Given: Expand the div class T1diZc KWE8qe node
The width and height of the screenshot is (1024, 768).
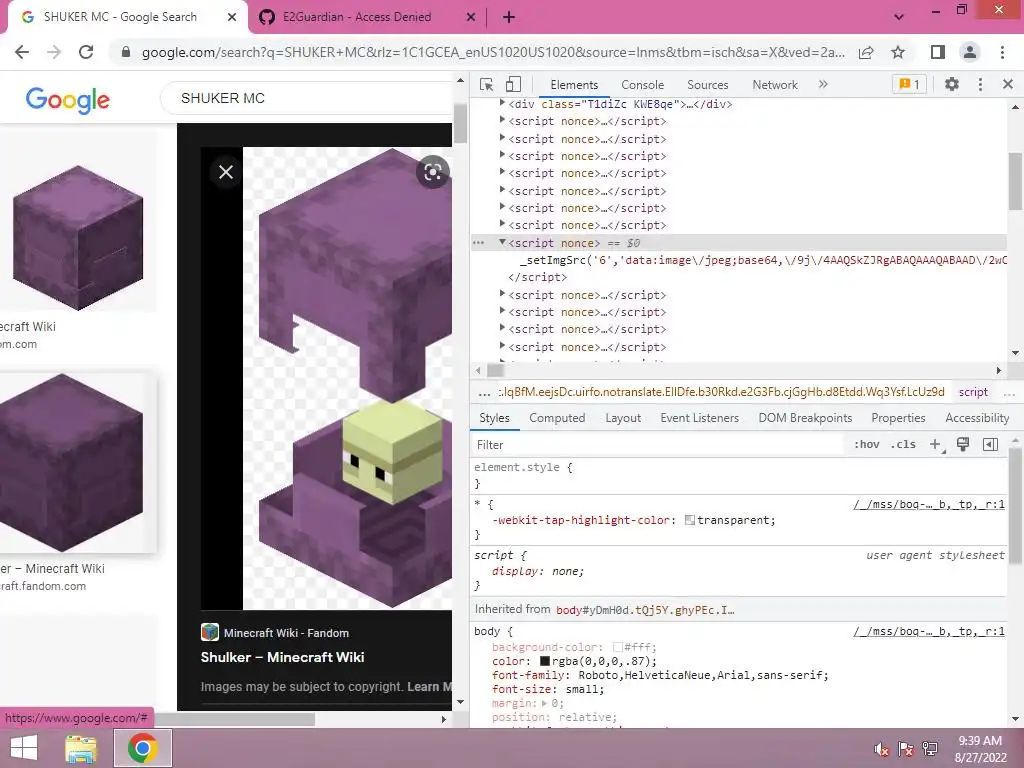Looking at the screenshot, I should pyautogui.click(x=502, y=103).
